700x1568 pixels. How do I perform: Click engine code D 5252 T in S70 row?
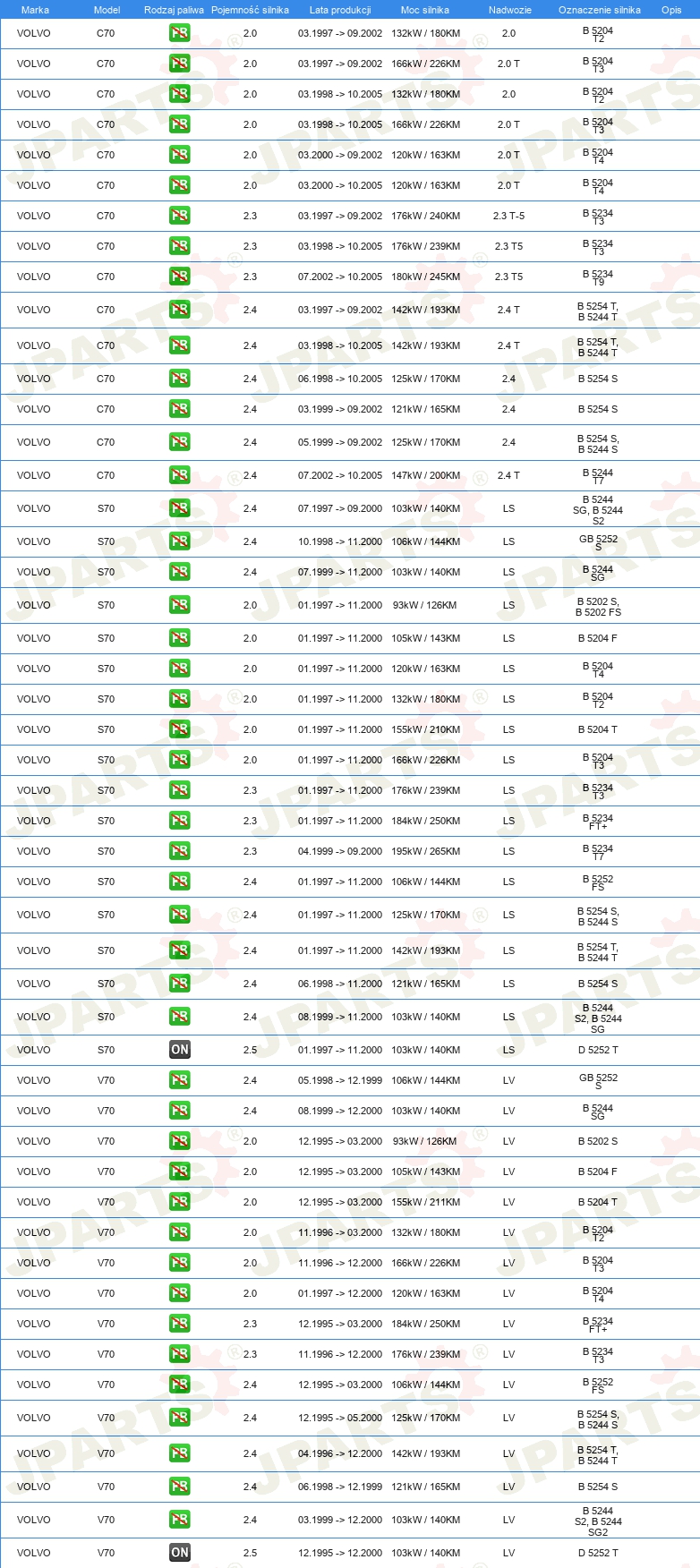pyautogui.click(x=598, y=1050)
